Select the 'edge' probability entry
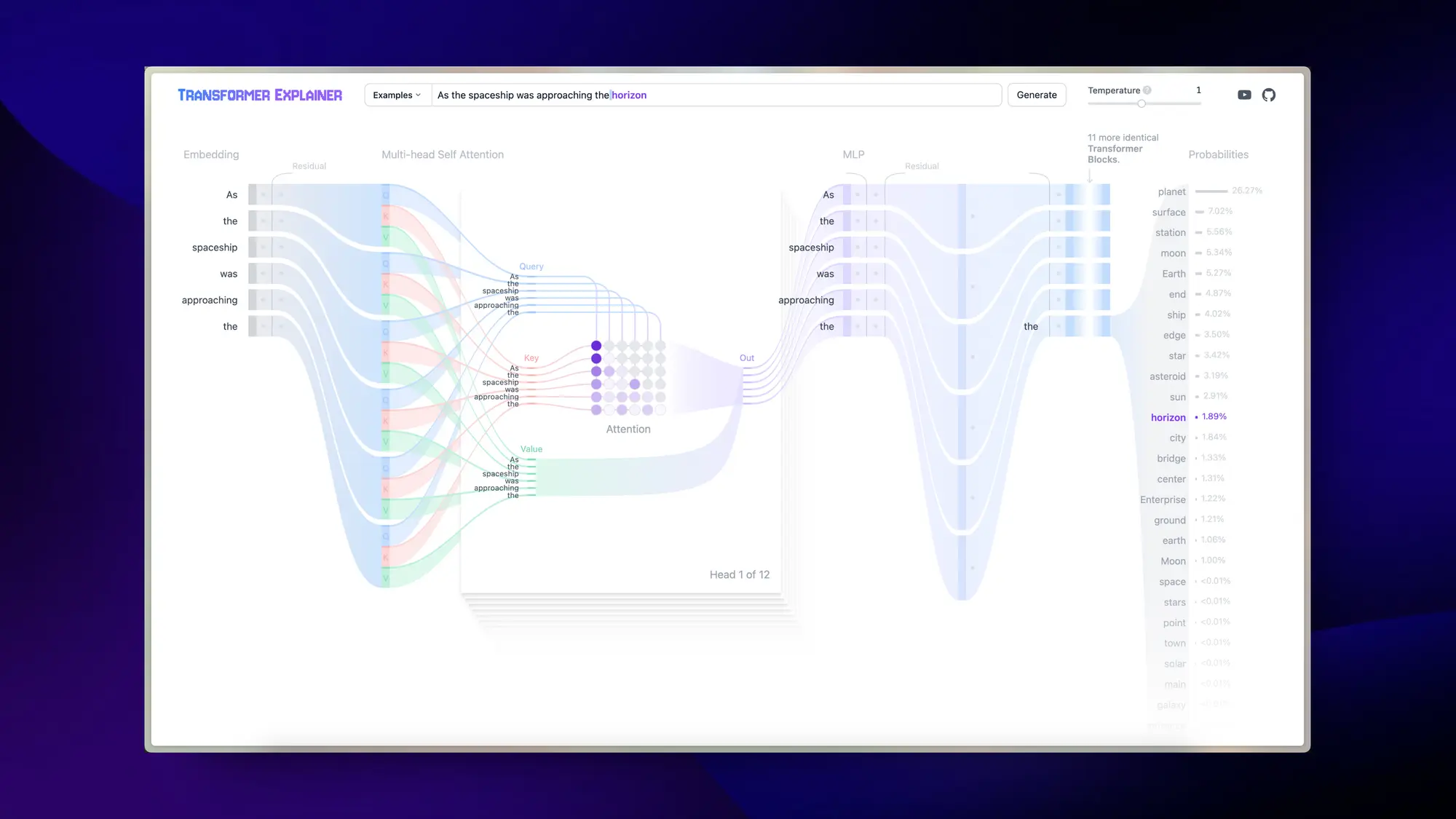The height and width of the screenshot is (819, 1456). [x=1174, y=336]
